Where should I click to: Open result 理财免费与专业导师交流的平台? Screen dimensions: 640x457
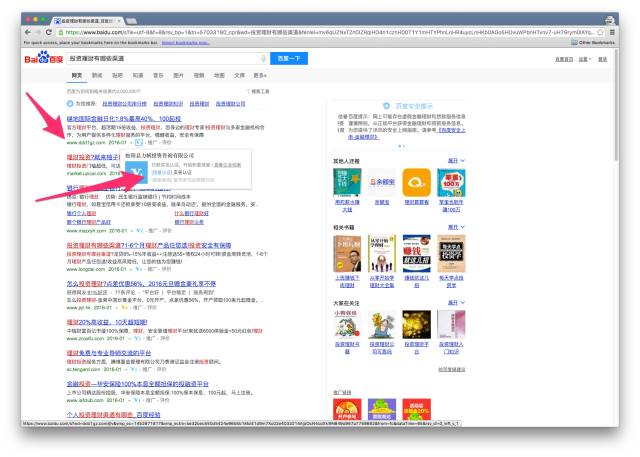coord(109,353)
